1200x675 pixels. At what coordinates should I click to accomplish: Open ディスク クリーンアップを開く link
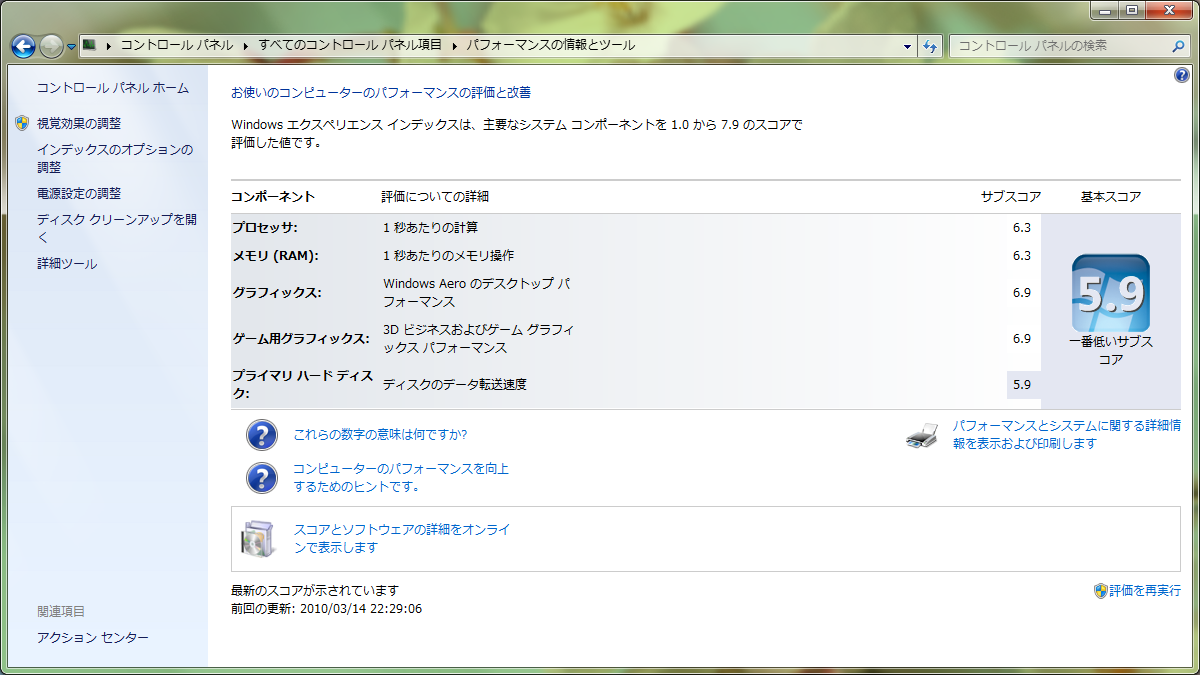click(x=117, y=228)
